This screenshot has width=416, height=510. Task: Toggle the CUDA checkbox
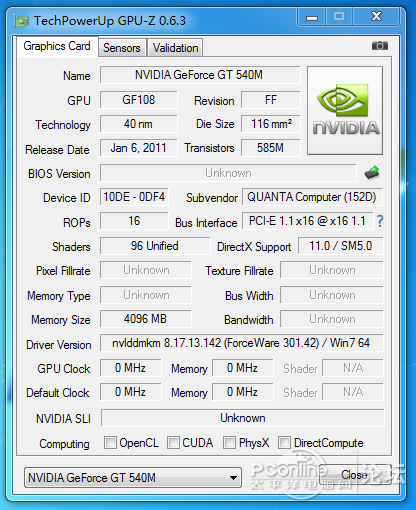pos(173,443)
